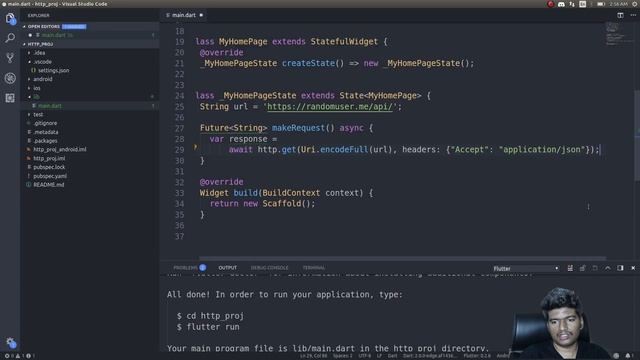Viewport: 640px width, 360px height.
Task: Maximize the panel with the chevron-up icon
Action: point(608,268)
